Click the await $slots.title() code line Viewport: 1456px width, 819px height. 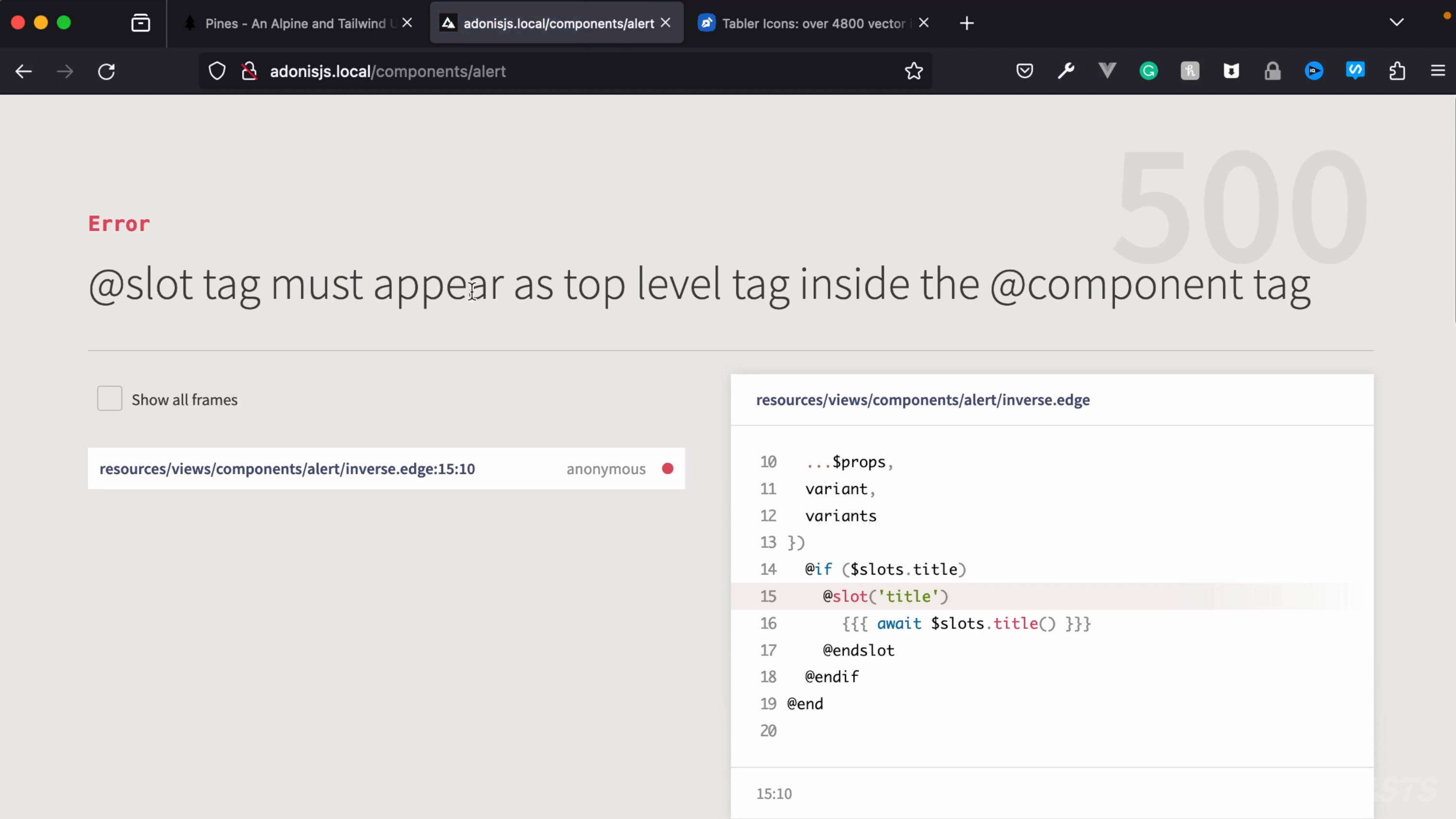pyautogui.click(x=966, y=624)
